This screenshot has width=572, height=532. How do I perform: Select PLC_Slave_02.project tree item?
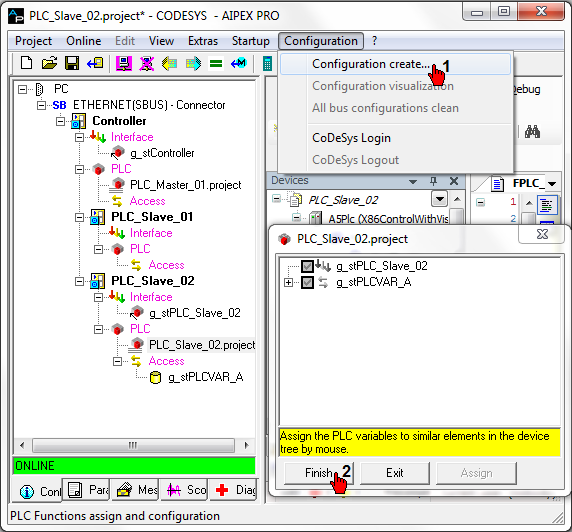coord(202,345)
